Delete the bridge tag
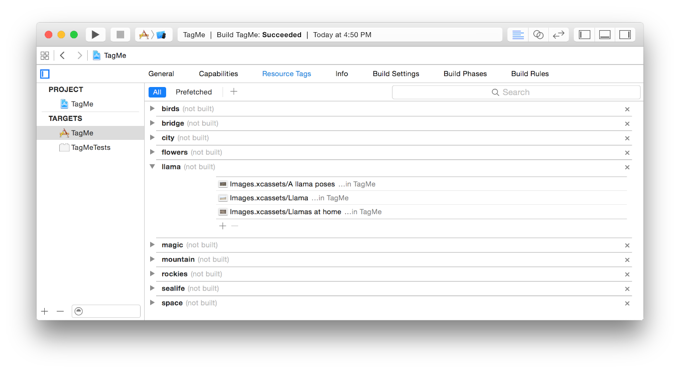Image resolution: width=680 pixels, height=373 pixels. click(x=627, y=124)
